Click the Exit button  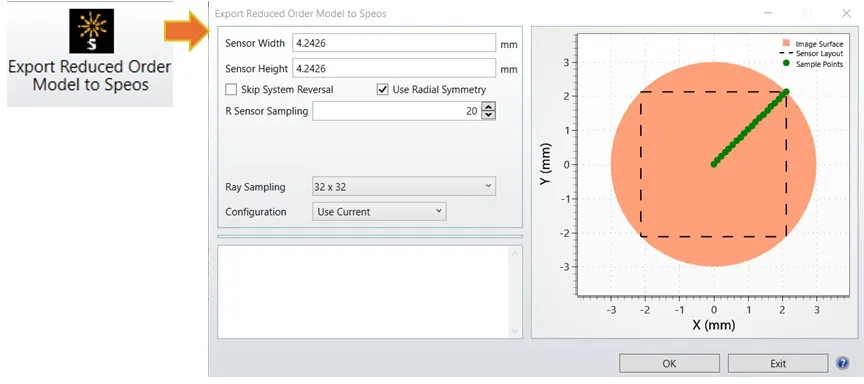[778, 364]
